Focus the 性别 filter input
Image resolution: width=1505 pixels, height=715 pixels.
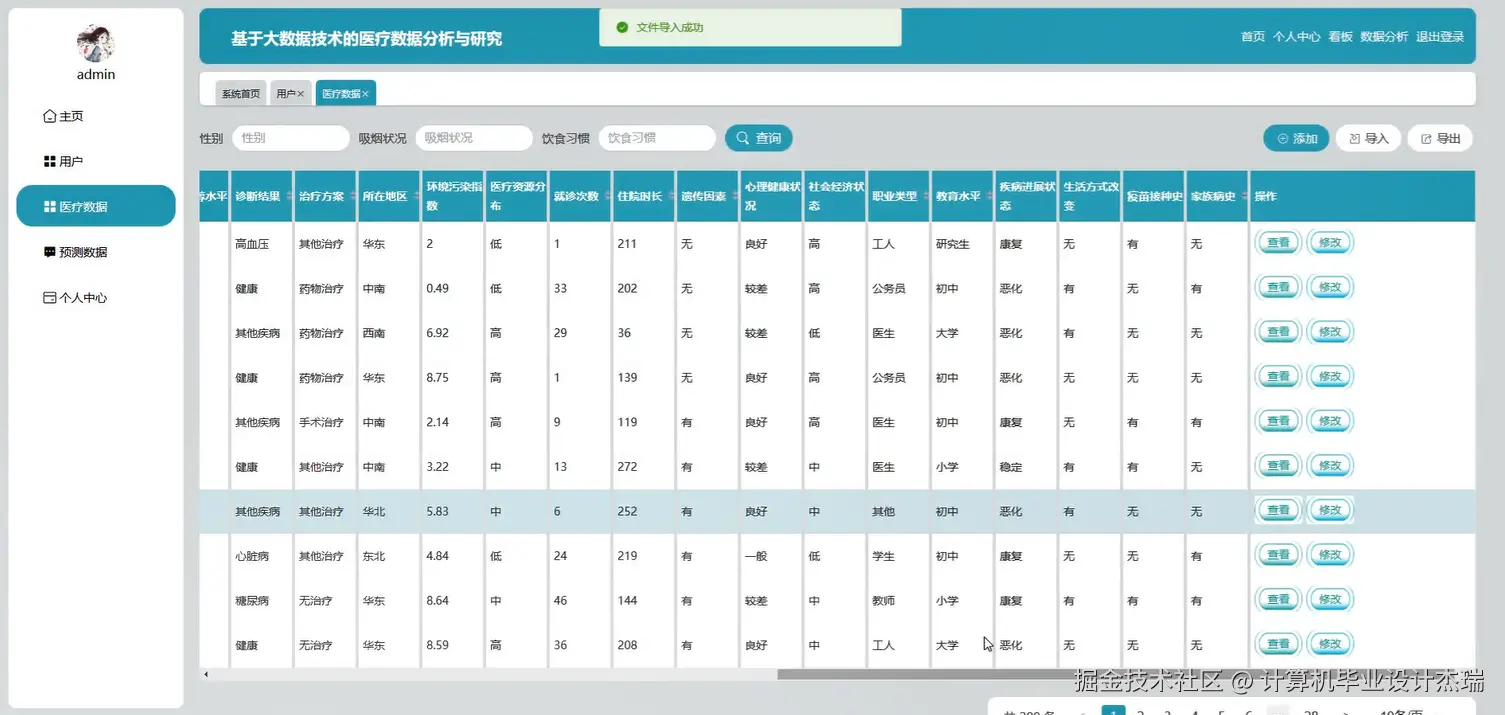[291, 138]
